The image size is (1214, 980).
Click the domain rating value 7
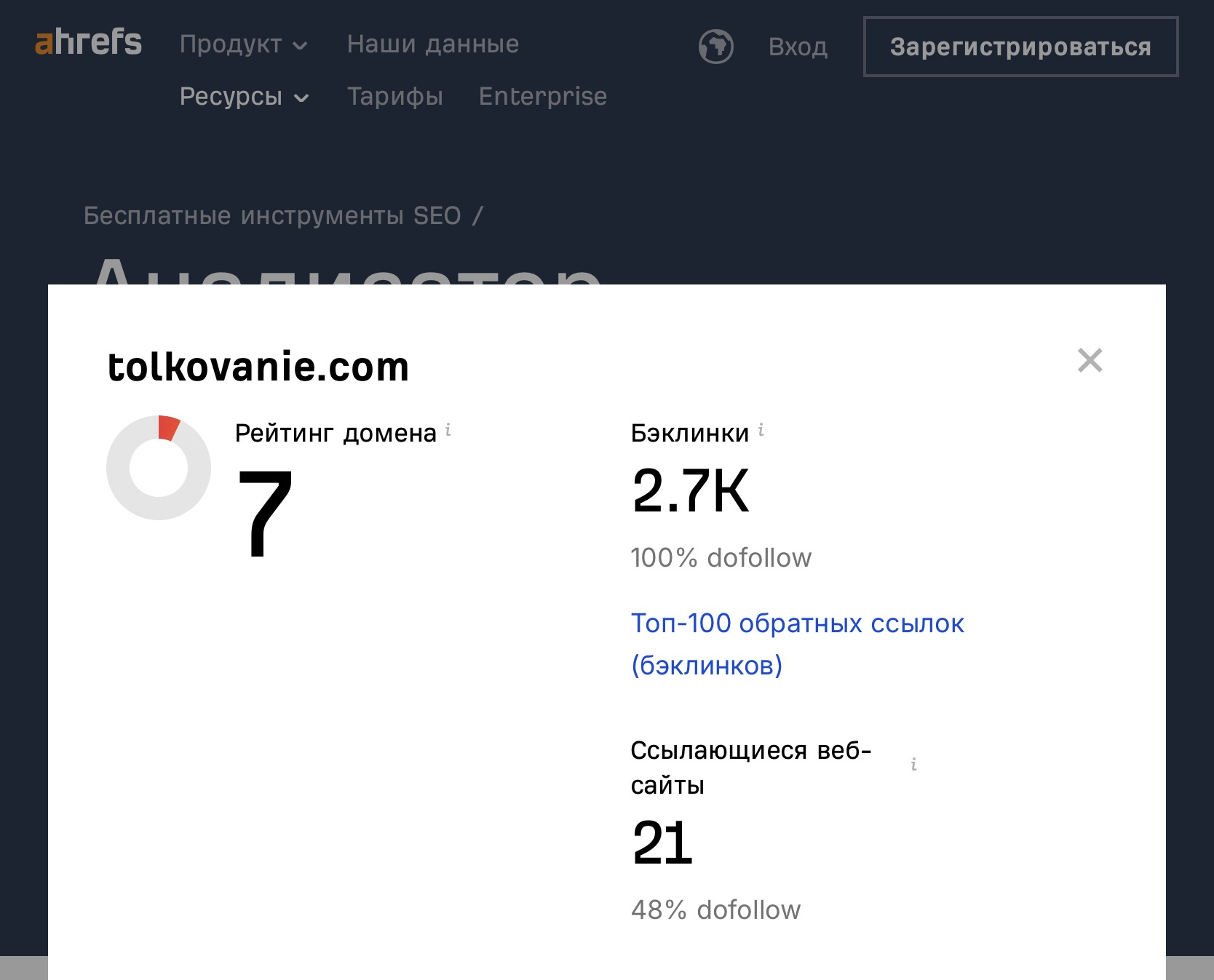[x=265, y=513]
